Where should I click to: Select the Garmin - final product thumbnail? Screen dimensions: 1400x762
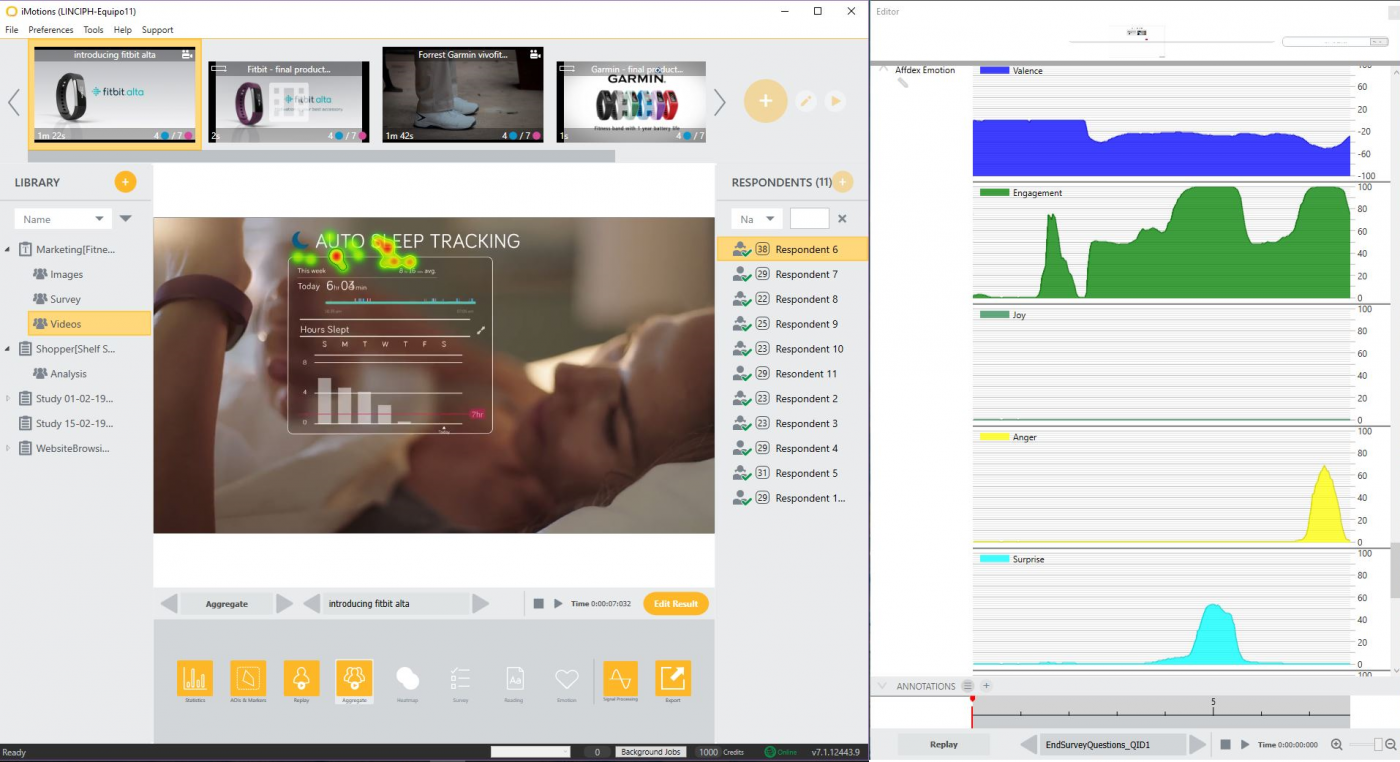631,102
